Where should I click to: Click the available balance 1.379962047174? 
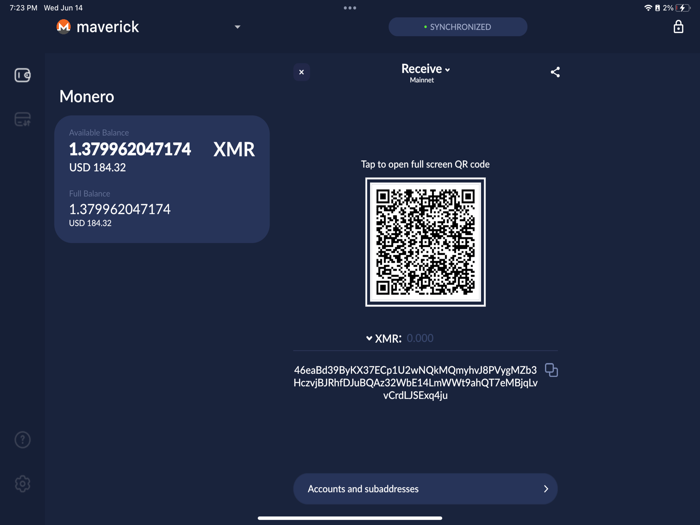(130, 149)
